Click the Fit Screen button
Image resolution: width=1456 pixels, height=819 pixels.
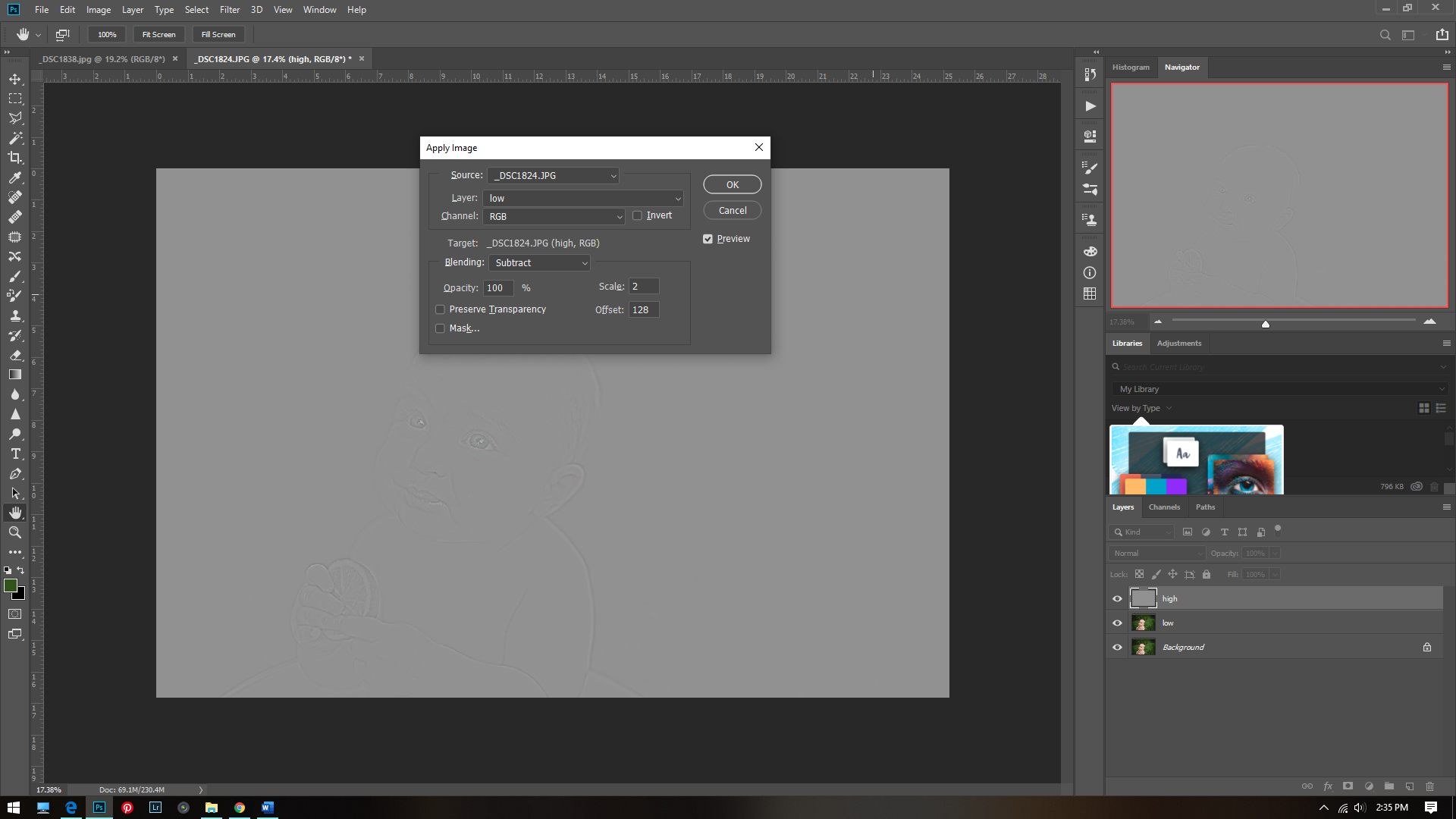tap(158, 35)
